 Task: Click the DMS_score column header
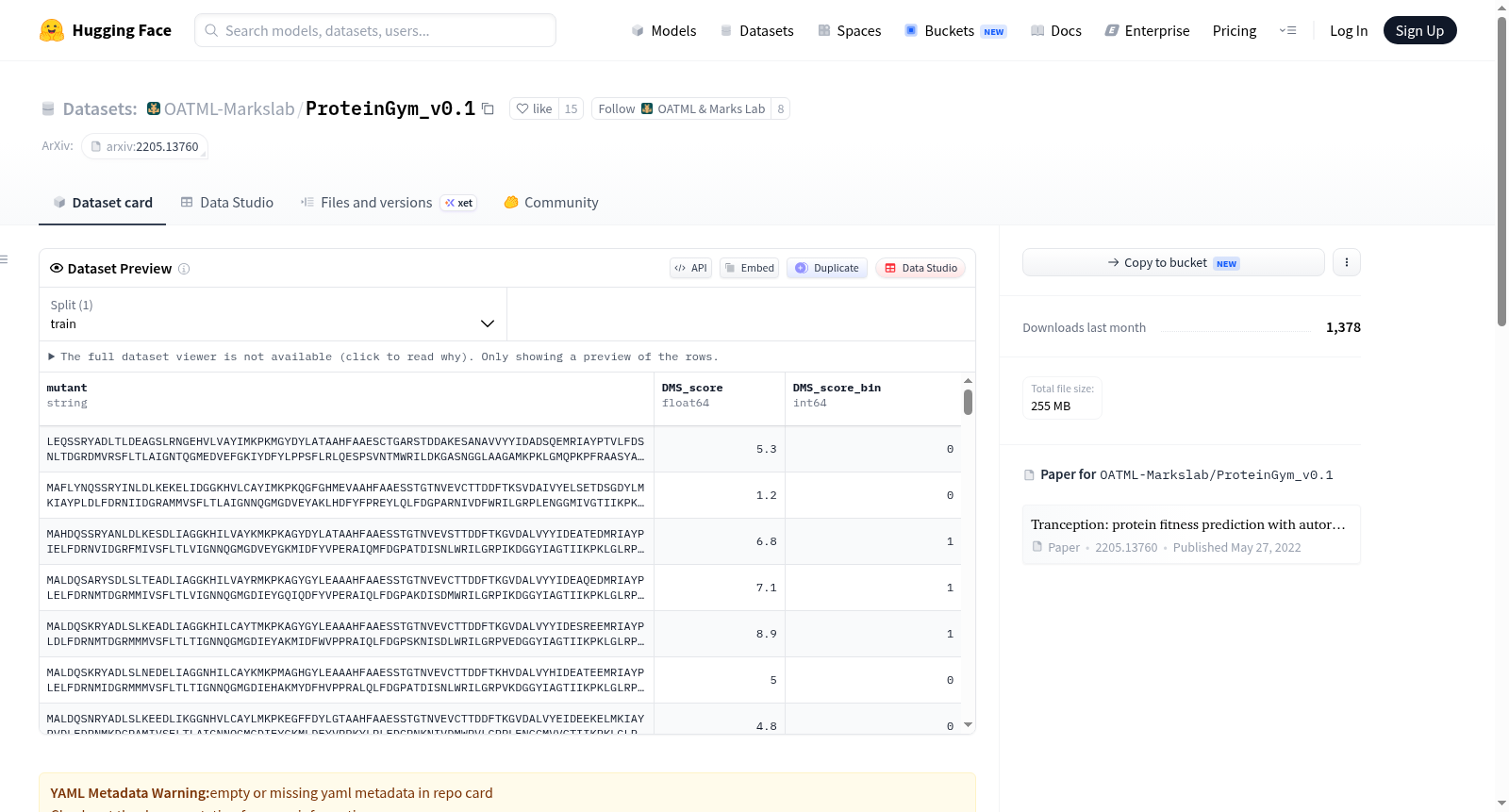(x=720, y=399)
